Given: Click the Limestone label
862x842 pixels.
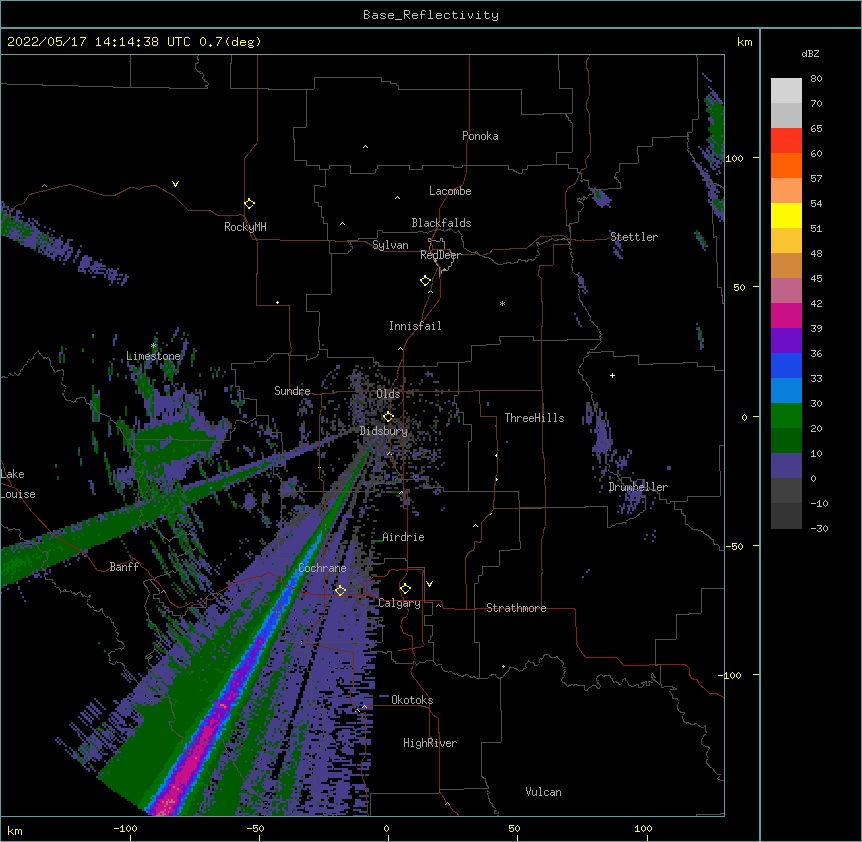Looking at the screenshot, I should coord(153,356).
